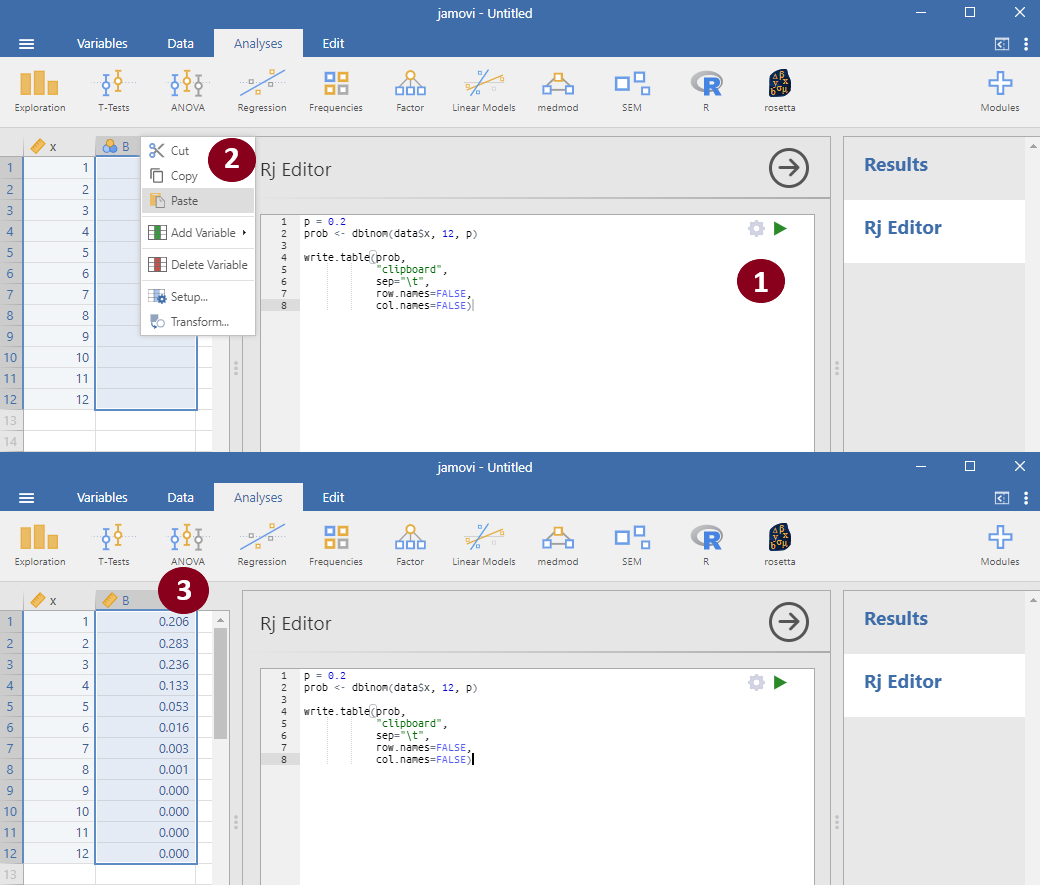Open Frequencies menu in top window
1040x885 pixels.
[x=336, y=92]
